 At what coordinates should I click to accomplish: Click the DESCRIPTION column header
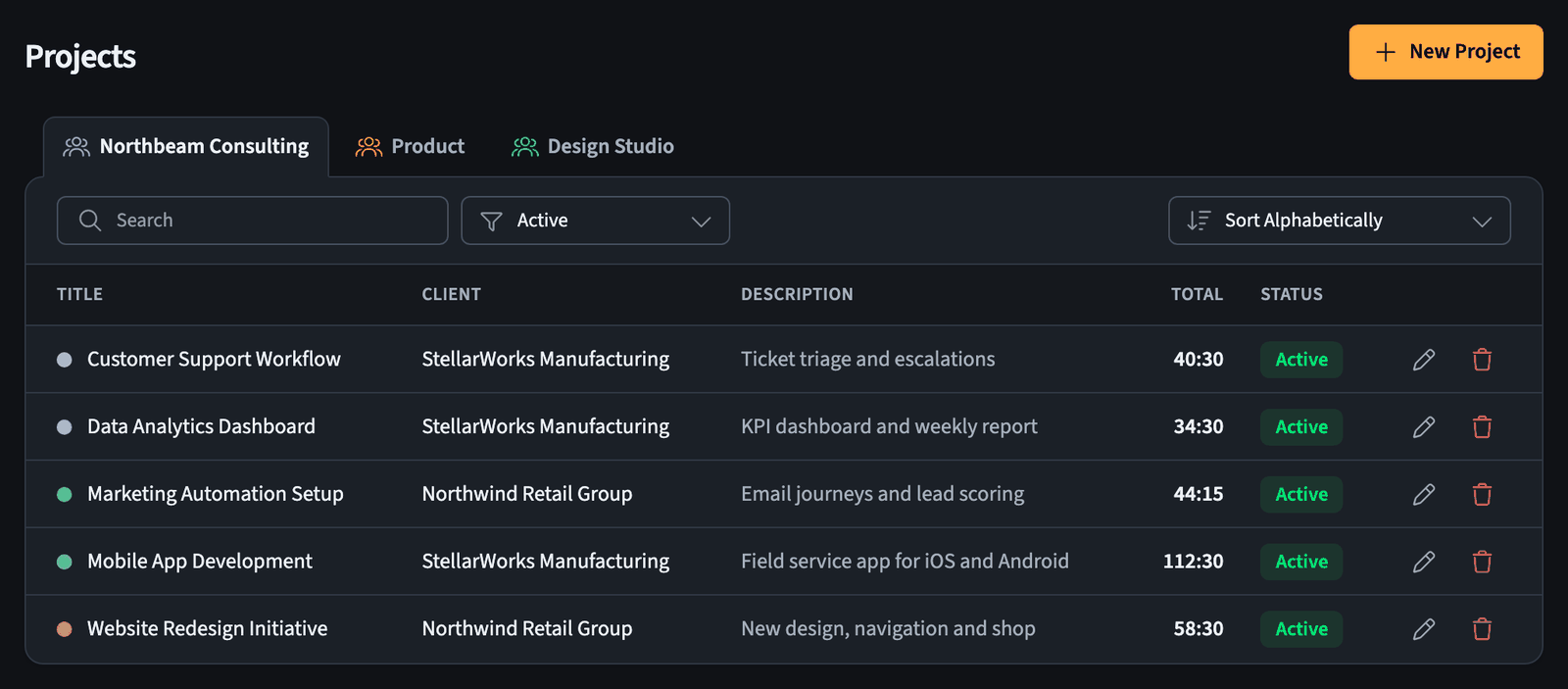point(797,294)
